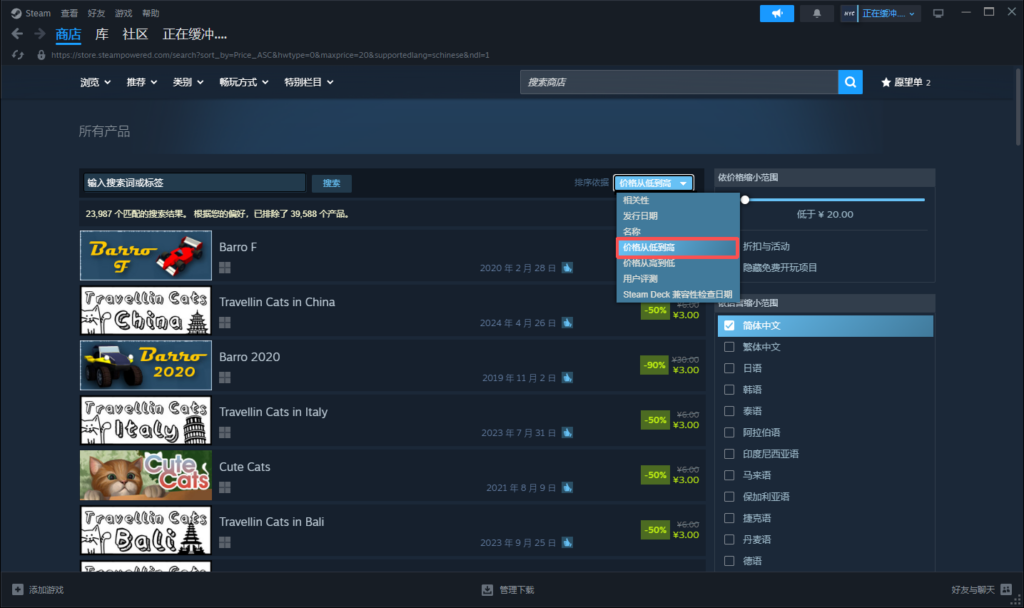
Task: Click Windows icon under Barro 2020
Action: 225,377
